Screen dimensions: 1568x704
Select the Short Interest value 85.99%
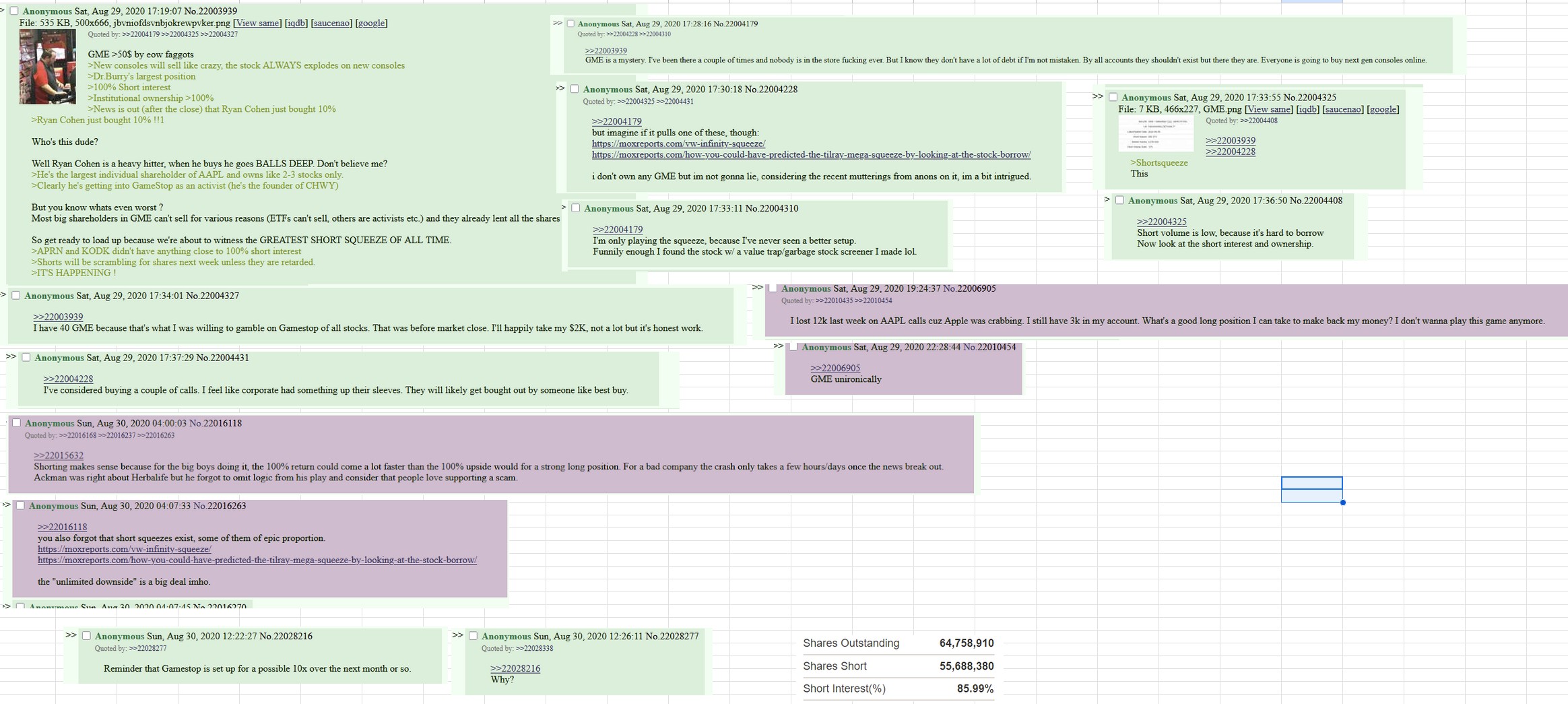975,689
